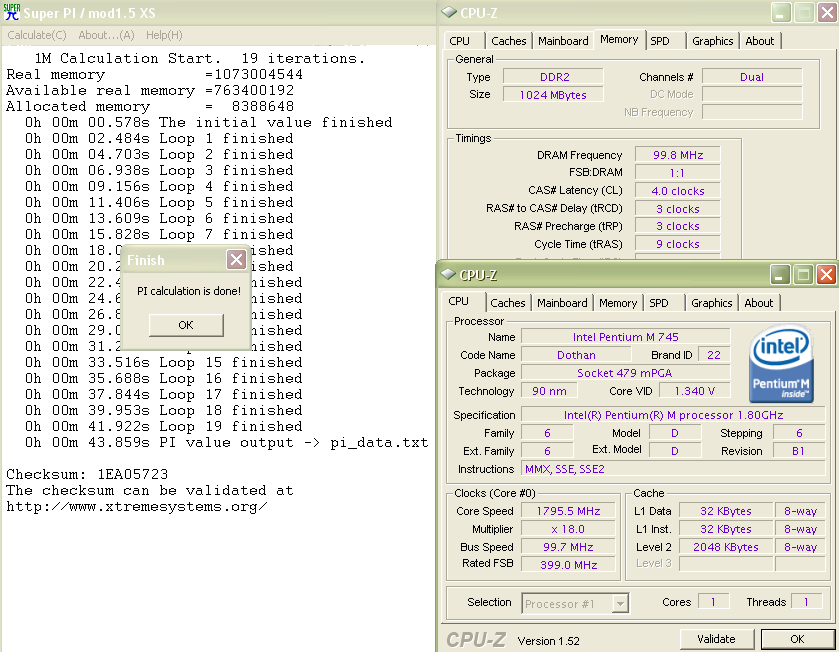This screenshot has width=839, height=652.
Task: Click the Validate button in CPU-Z
Action: 716,639
